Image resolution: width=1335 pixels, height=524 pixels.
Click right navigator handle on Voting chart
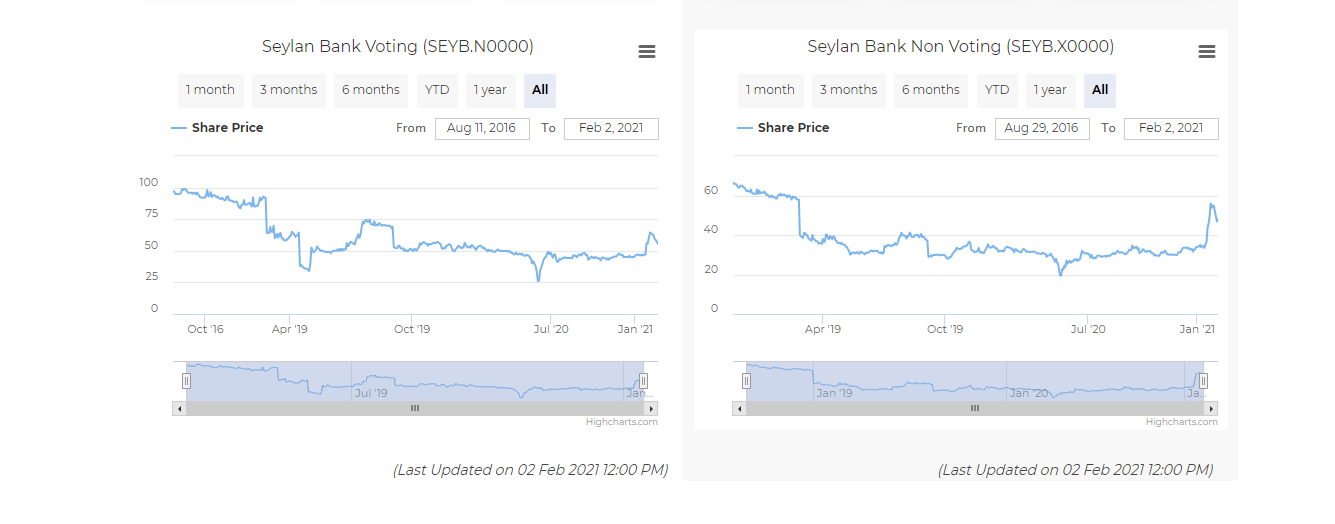tap(643, 381)
